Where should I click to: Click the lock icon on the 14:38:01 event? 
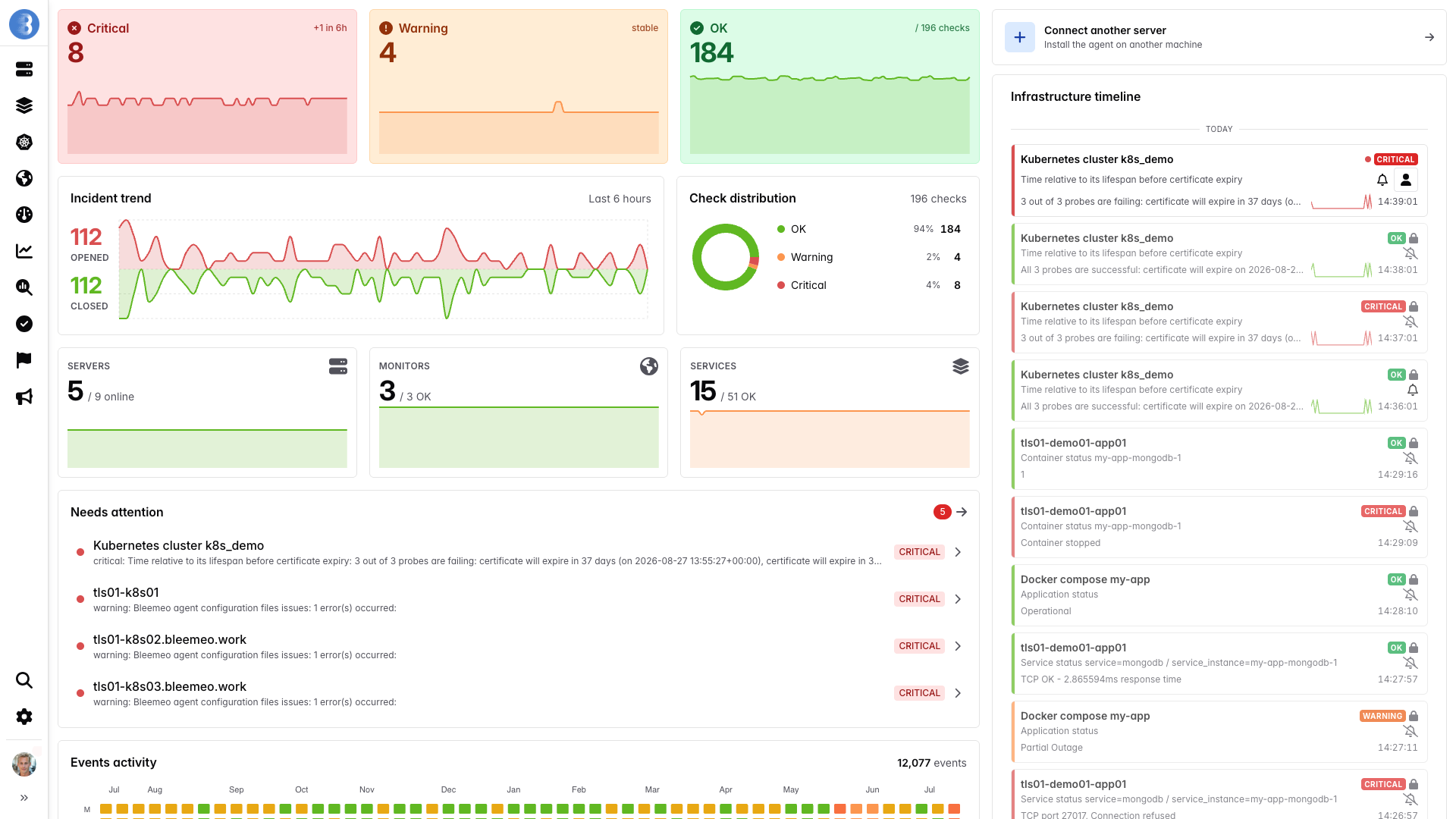click(x=1414, y=238)
